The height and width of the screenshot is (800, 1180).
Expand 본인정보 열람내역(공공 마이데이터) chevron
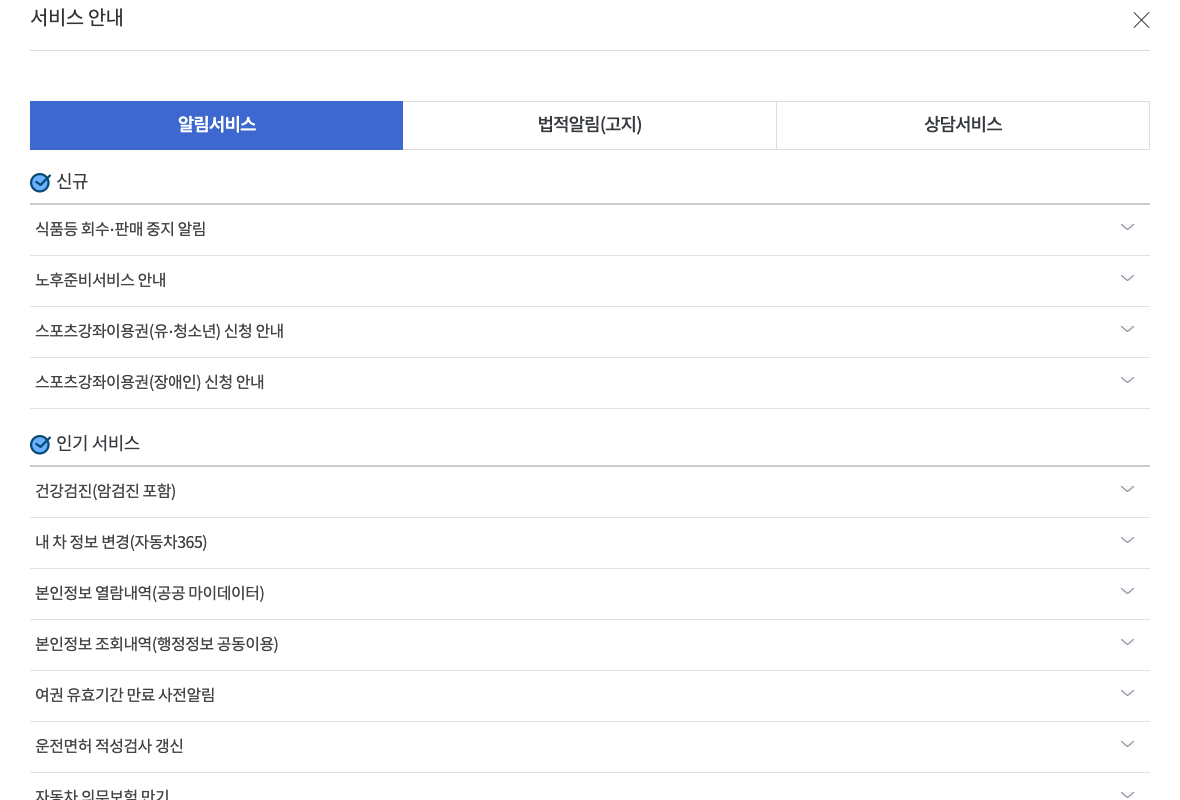tap(1127, 592)
